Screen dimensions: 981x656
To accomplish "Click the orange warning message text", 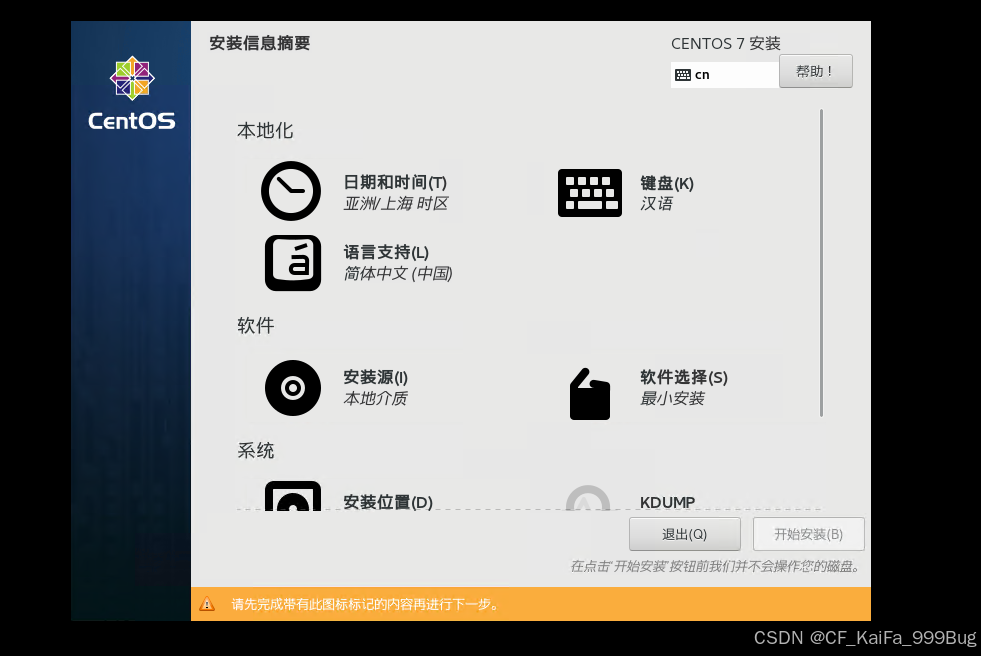I will coord(365,605).
